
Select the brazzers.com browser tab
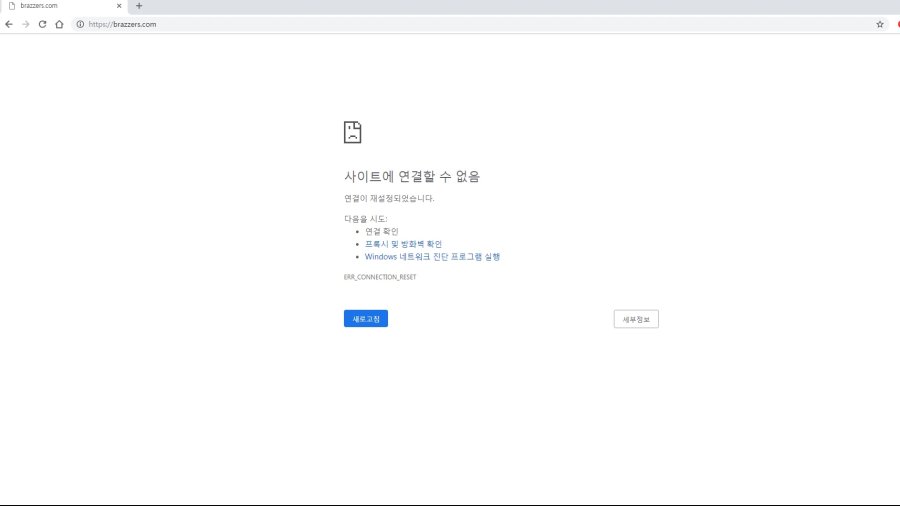tap(63, 6)
